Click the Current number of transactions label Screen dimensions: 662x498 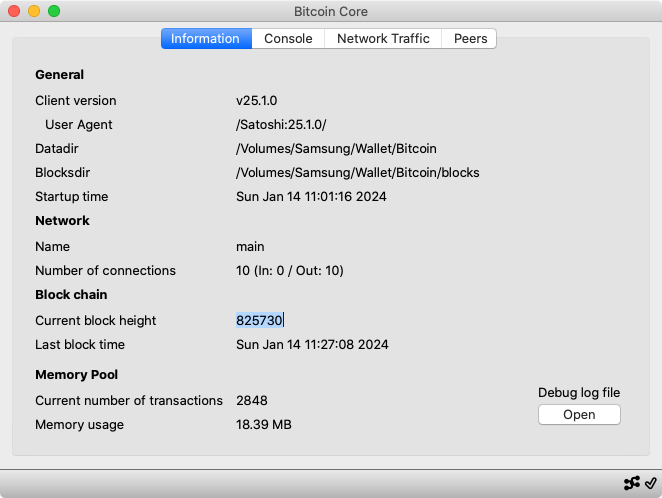coord(129,401)
